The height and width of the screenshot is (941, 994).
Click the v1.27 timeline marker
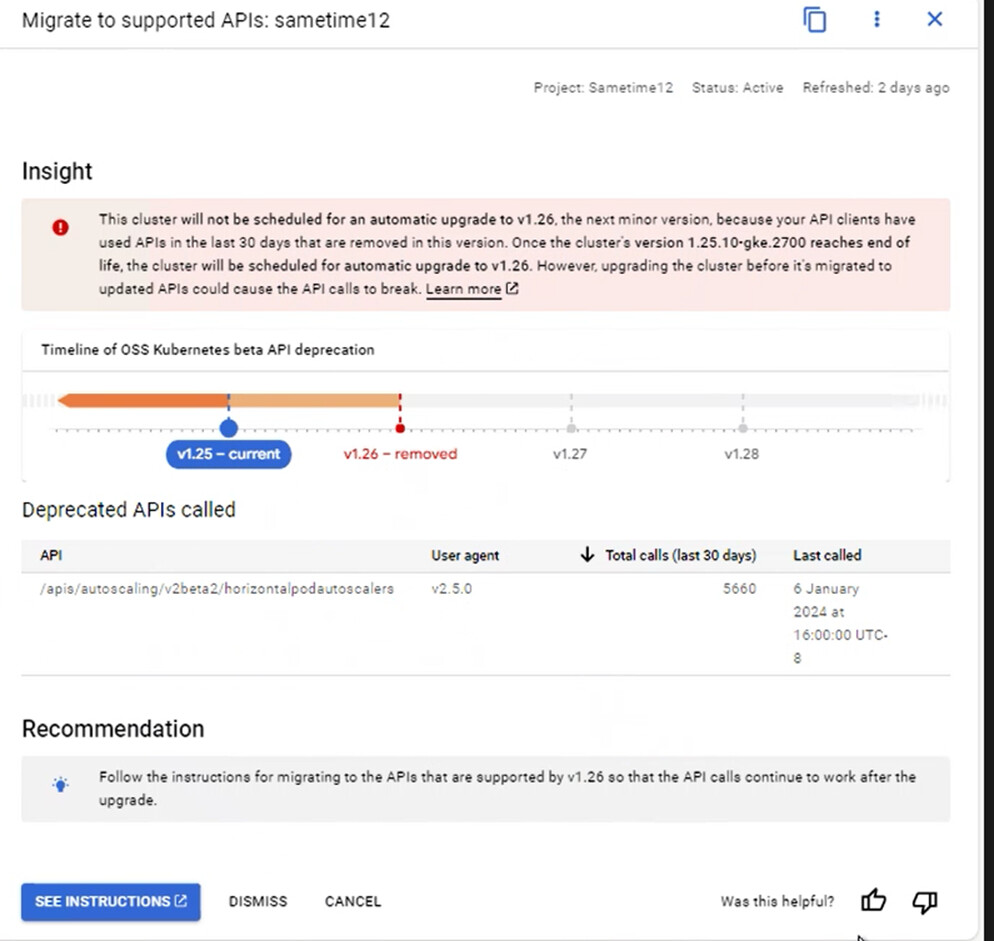point(570,454)
